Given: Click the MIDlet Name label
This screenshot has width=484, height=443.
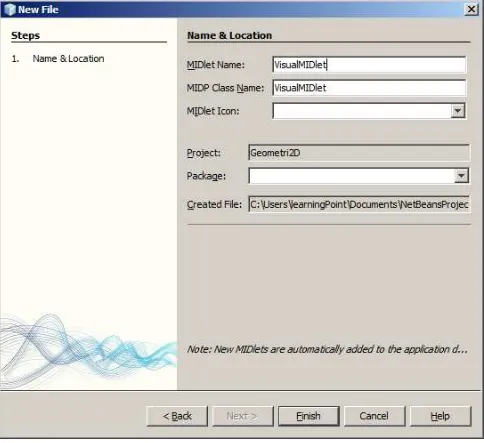Looking at the screenshot, I should click(215, 65).
